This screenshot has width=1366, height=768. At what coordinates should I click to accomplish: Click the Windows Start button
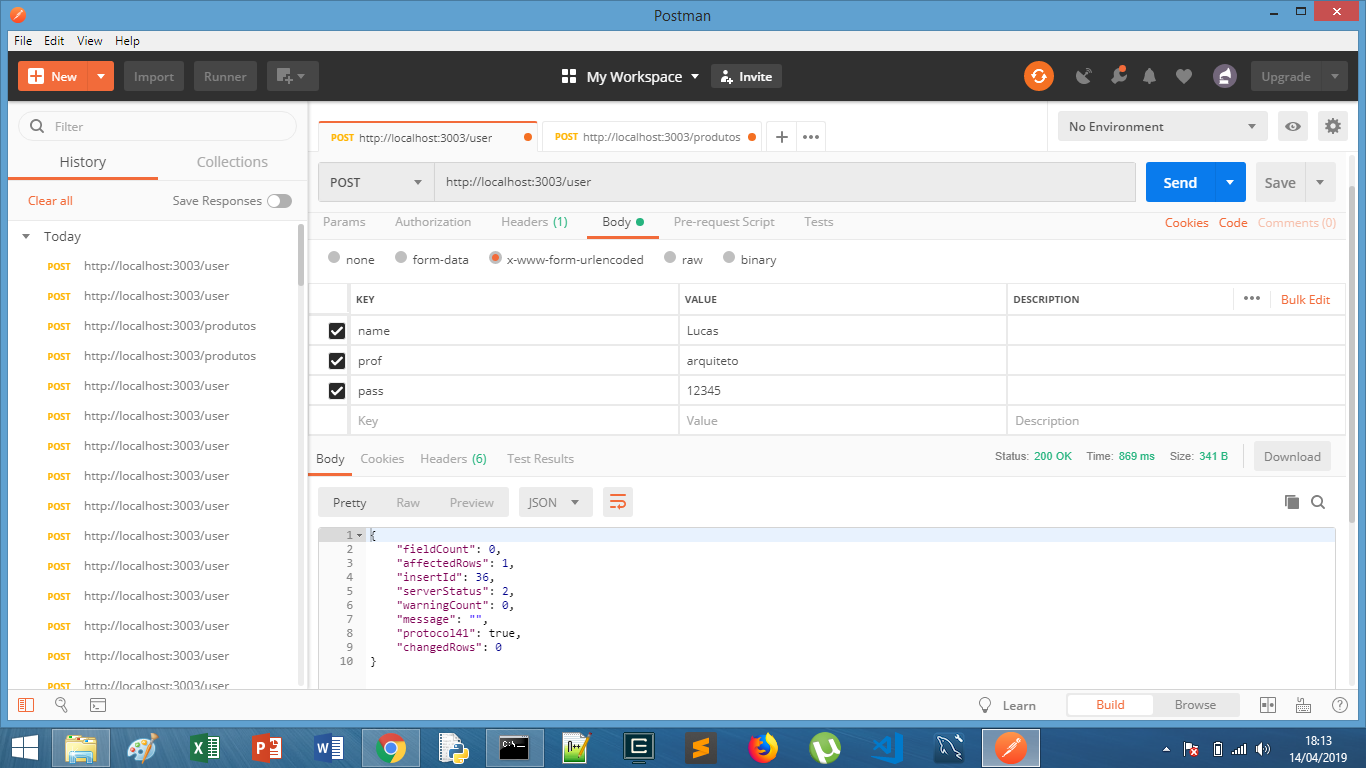click(x=25, y=747)
